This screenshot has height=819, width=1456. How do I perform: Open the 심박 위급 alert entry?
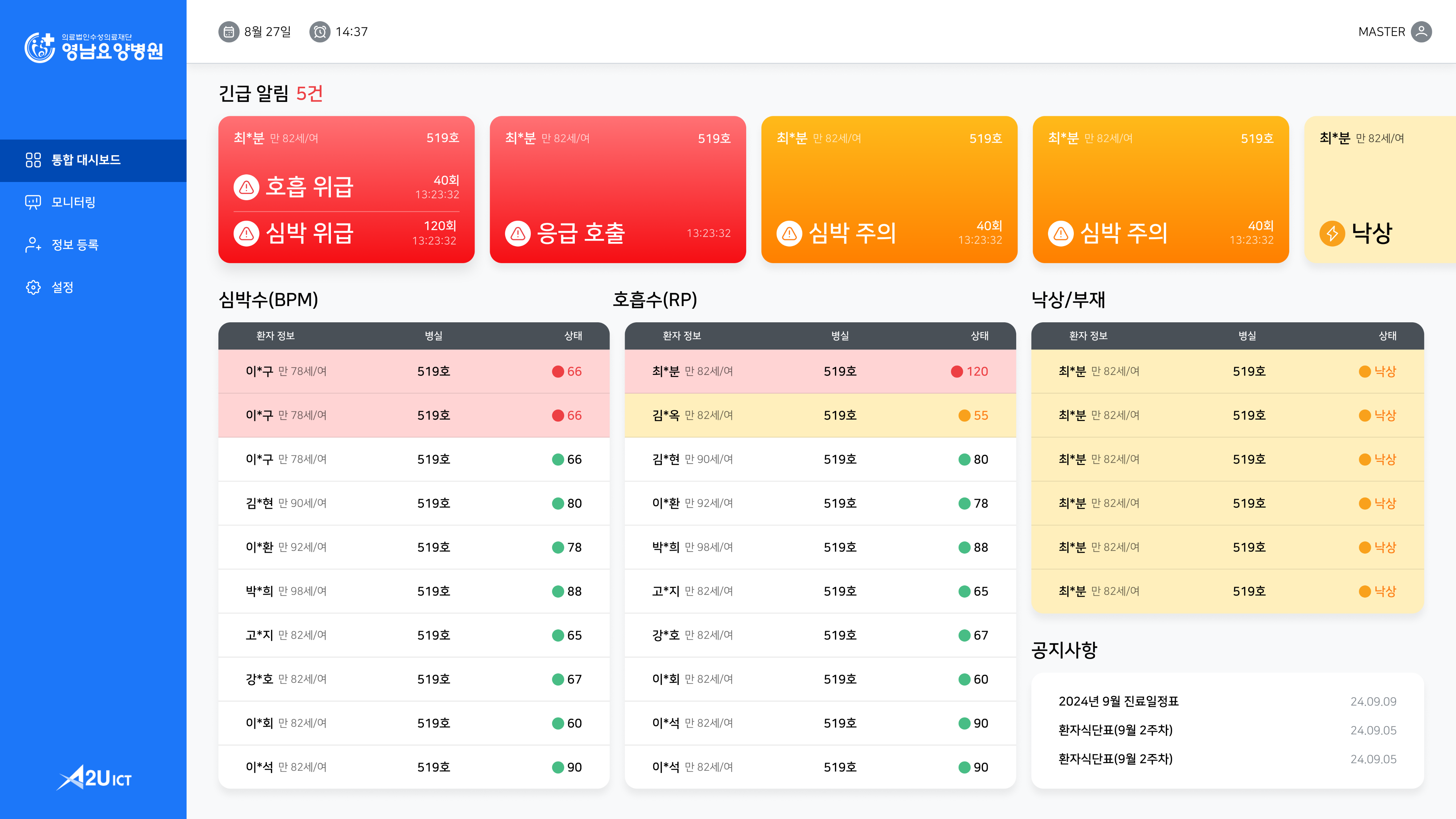(x=346, y=233)
